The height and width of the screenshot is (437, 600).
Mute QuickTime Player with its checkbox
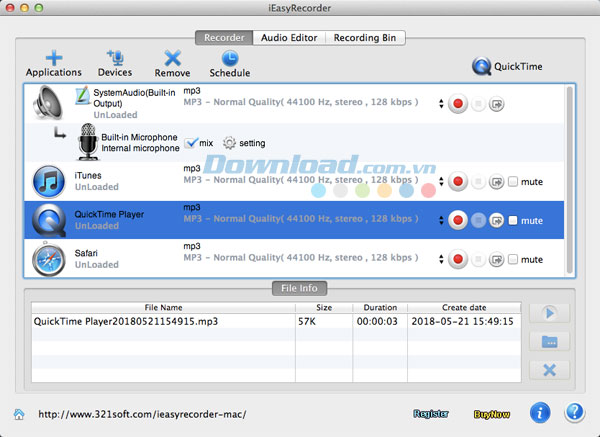point(513,220)
